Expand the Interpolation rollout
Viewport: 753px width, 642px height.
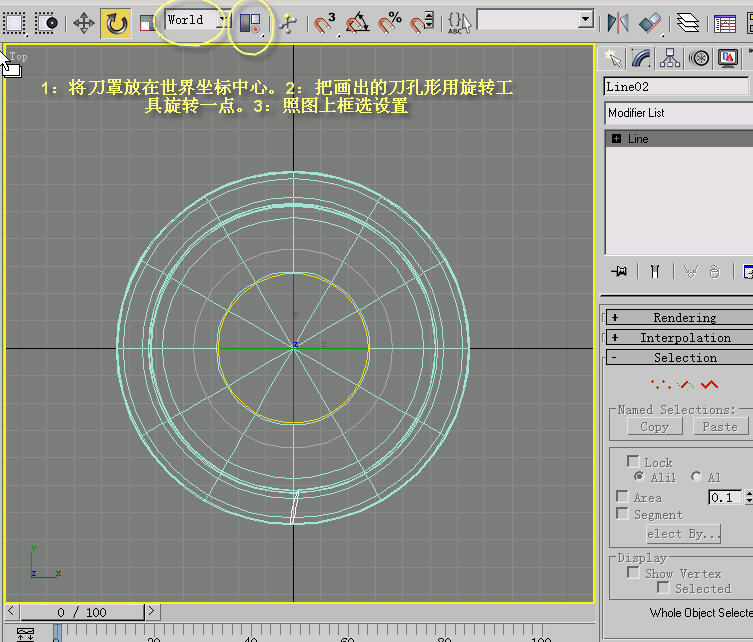coord(679,338)
